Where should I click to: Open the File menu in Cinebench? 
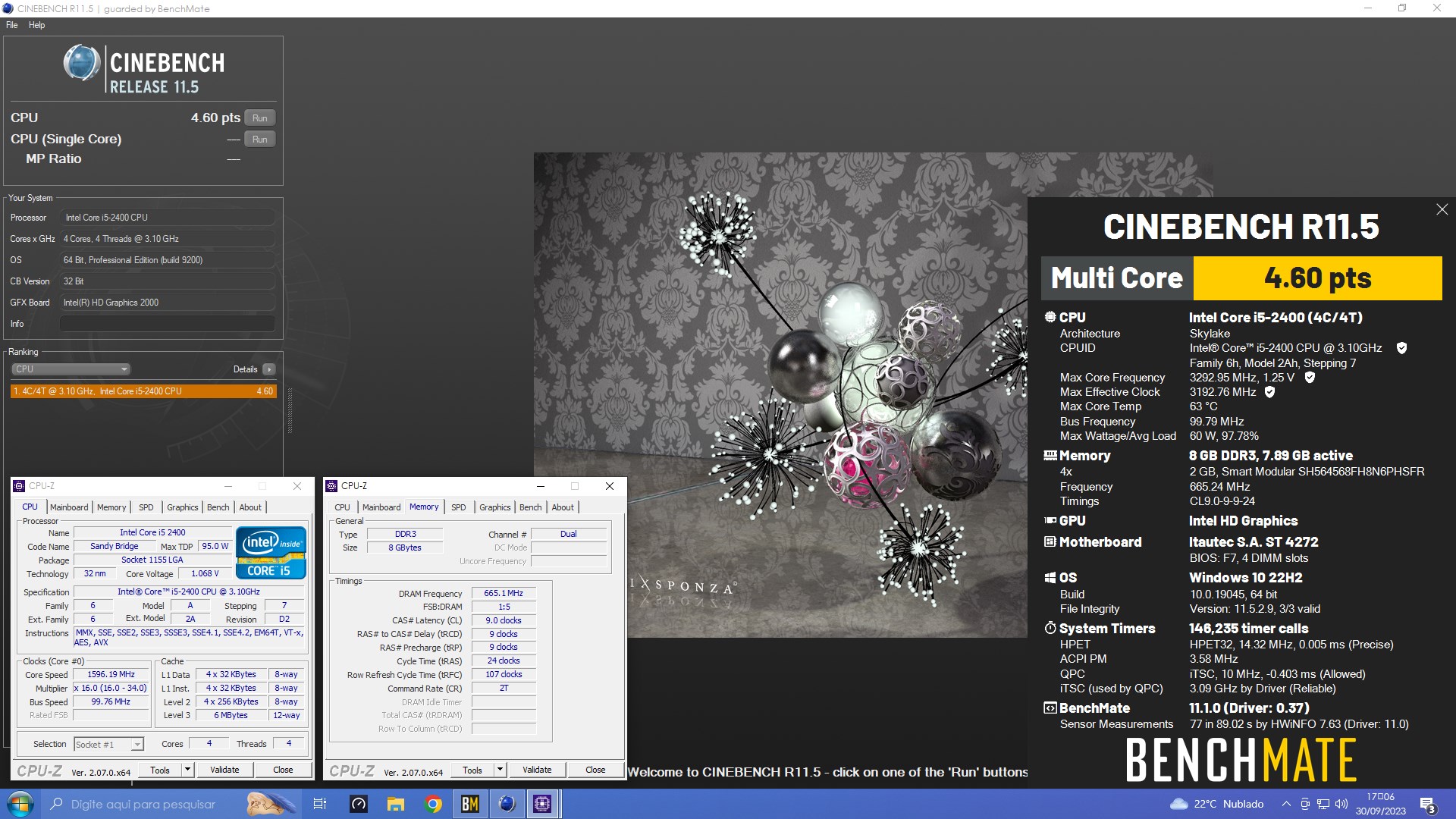click(x=12, y=25)
